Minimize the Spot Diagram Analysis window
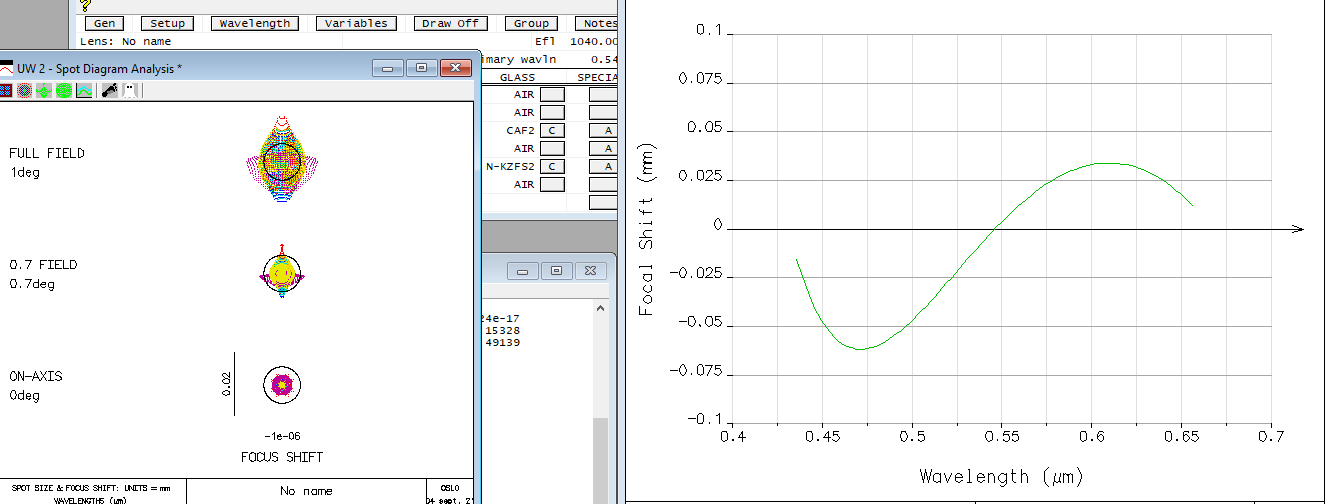 [x=388, y=67]
